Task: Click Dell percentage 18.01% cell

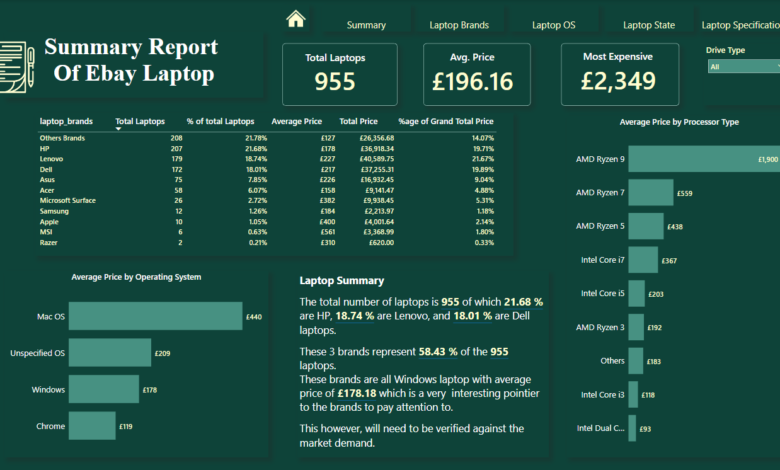Action: pyautogui.click(x=256, y=169)
